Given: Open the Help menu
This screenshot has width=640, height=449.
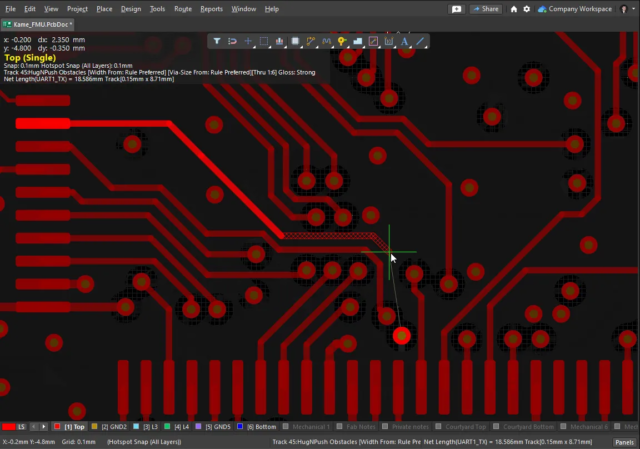Looking at the screenshot, I should coord(271,9).
